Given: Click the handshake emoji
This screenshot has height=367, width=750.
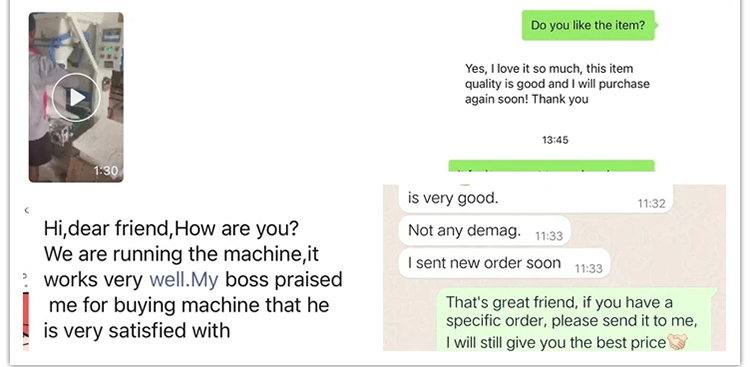Looking at the screenshot, I should pos(677,342).
